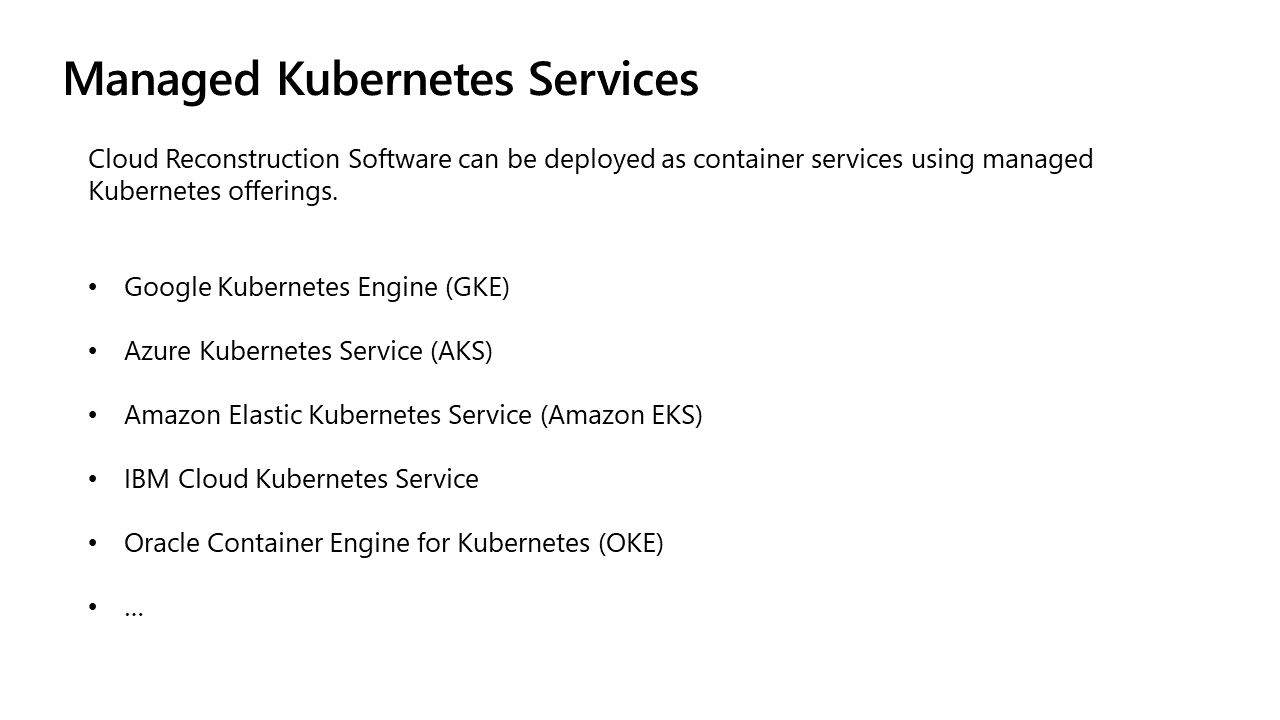The width and height of the screenshot is (1280, 720).
Task: Click the "(GKE)" abbreviation
Action: click(x=477, y=287)
